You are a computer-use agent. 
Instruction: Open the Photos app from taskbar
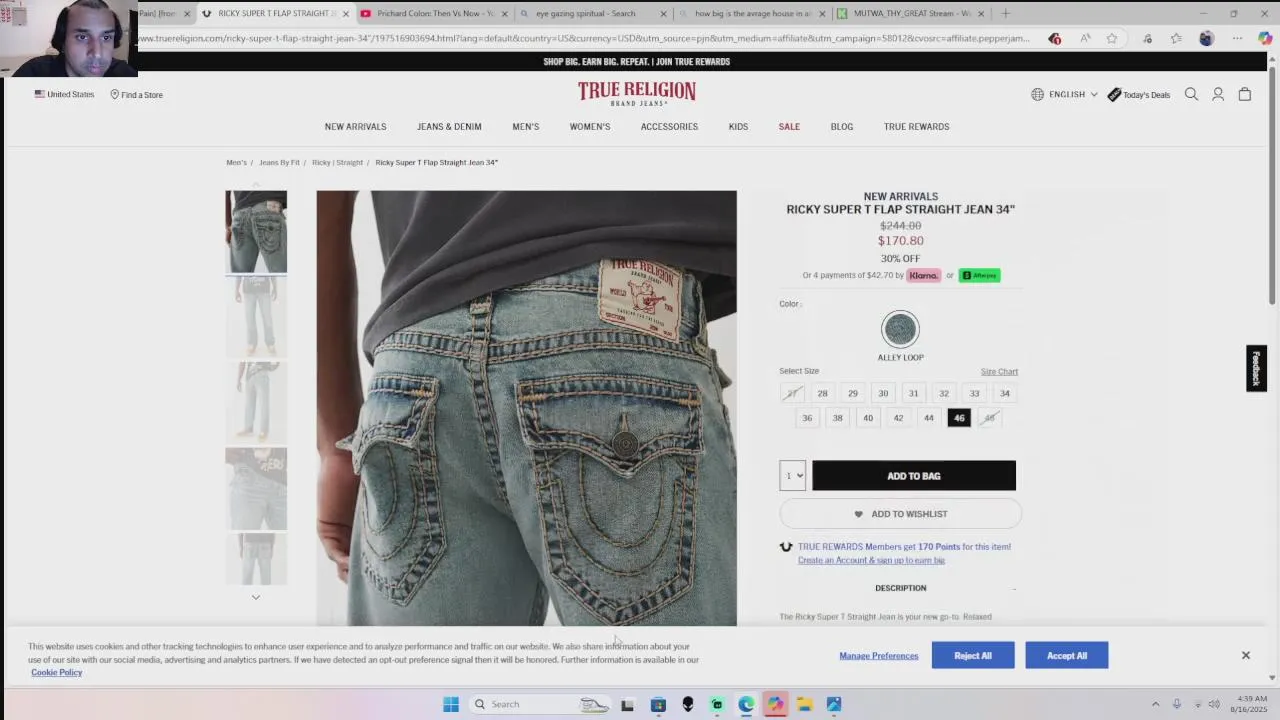834,704
